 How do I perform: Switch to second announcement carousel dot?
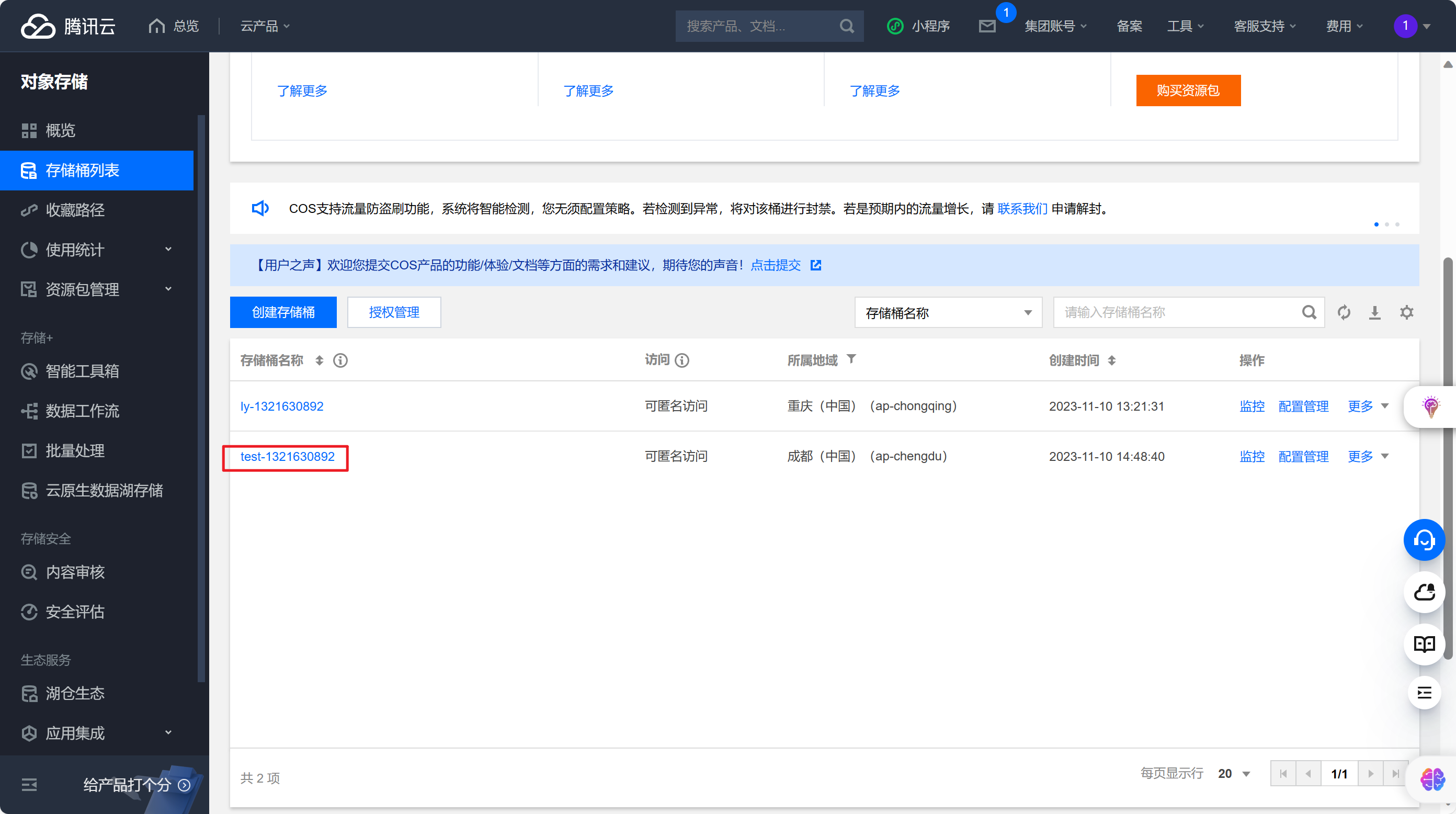click(1386, 224)
